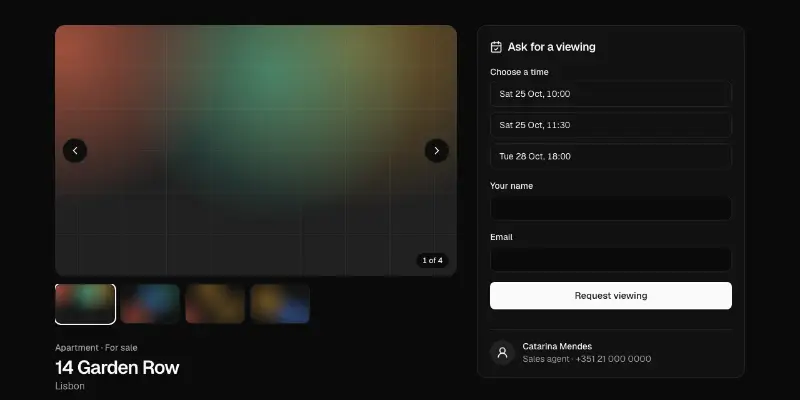
Task: Choose the Sat 25 Oct, 11:30 time
Action: click(x=611, y=125)
